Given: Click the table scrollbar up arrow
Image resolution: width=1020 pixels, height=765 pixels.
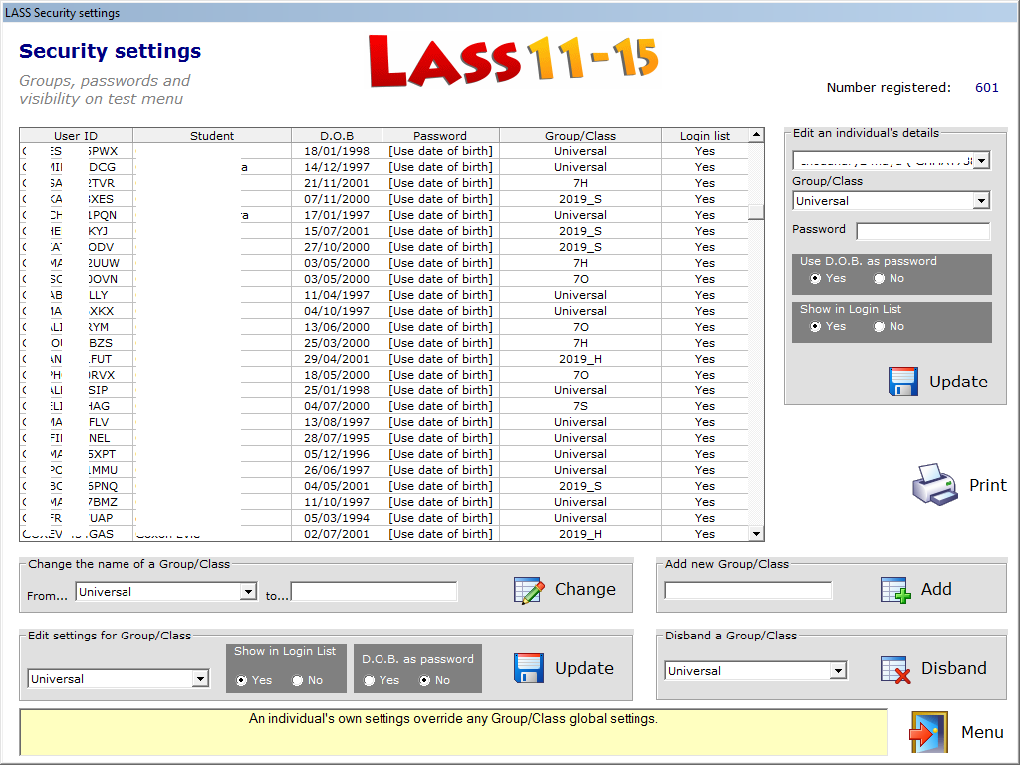Looking at the screenshot, I should click(756, 135).
